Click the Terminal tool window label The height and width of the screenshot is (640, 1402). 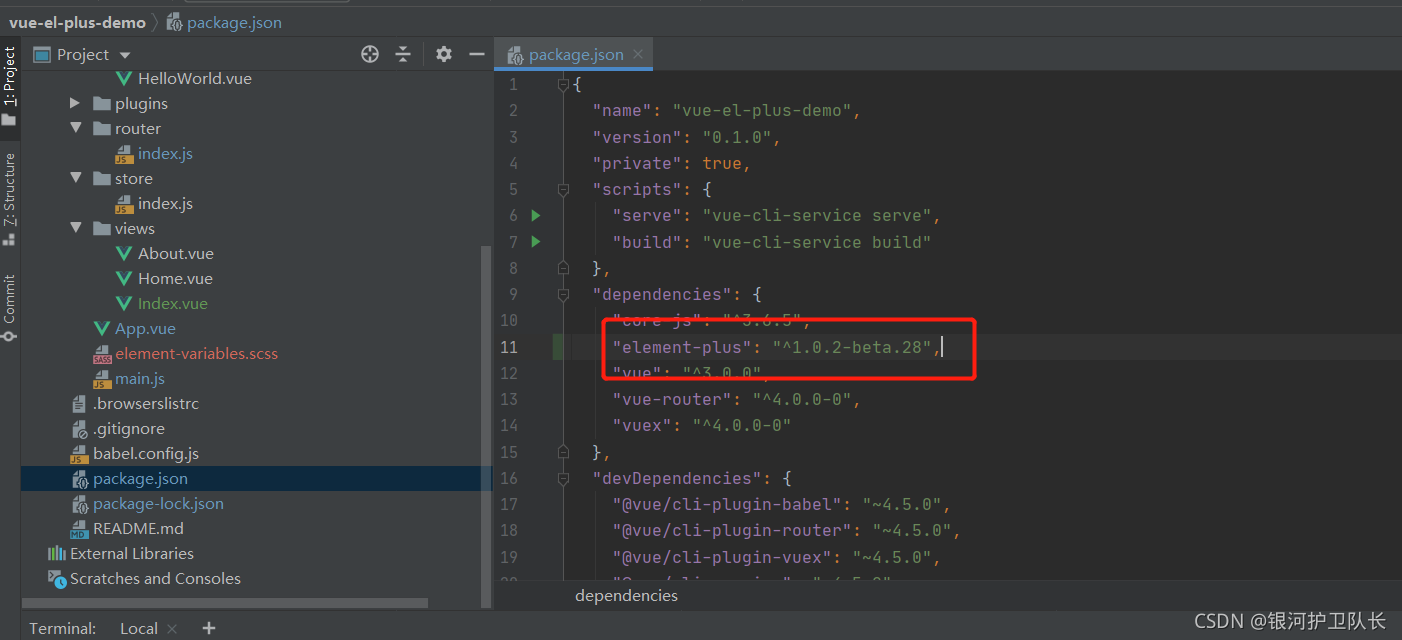63,628
